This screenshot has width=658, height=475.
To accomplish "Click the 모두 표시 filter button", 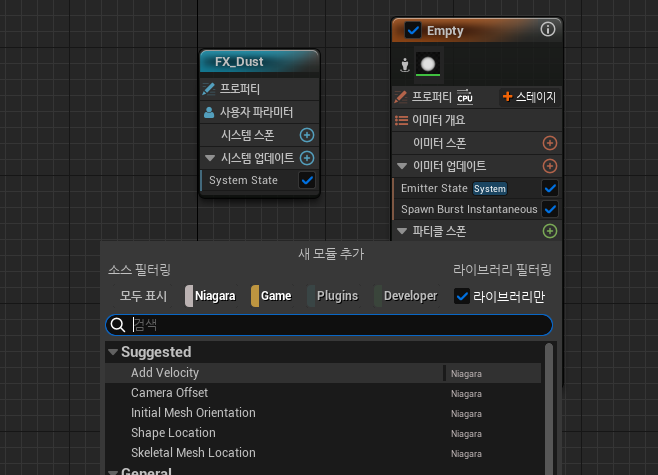I will pyautogui.click(x=144, y=296).
